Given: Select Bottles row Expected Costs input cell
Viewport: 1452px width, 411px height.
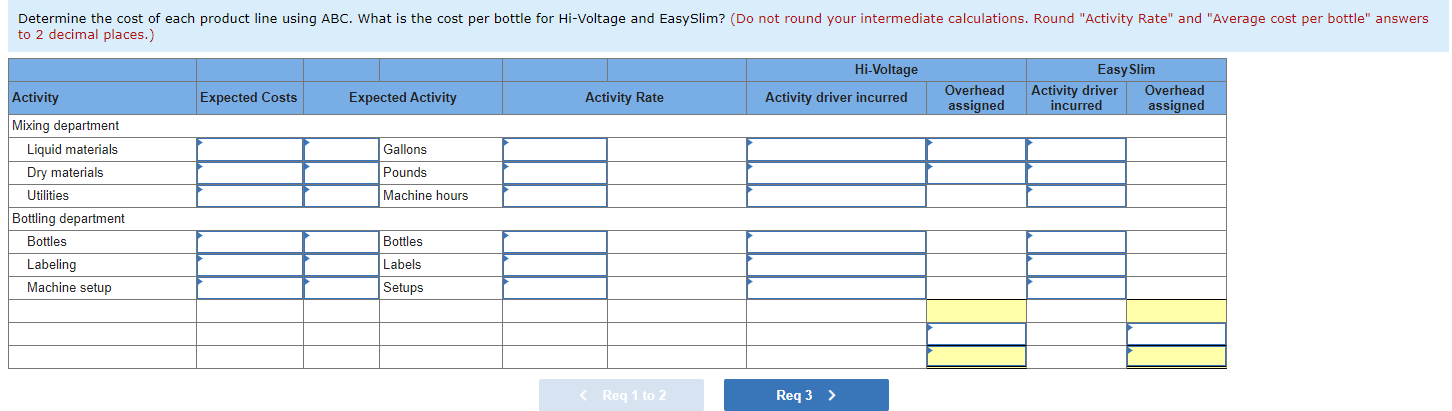Looking at the screenshot, I should [250, 241].
